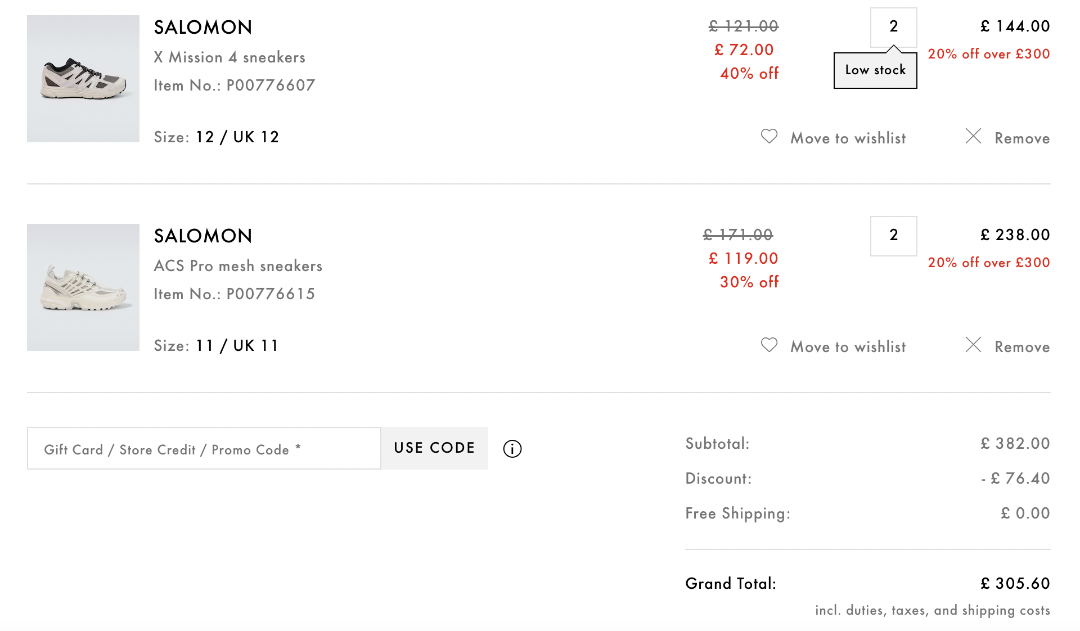
Task: Open the quantity selector for ACS Pro sneakers
Action: 893,236
